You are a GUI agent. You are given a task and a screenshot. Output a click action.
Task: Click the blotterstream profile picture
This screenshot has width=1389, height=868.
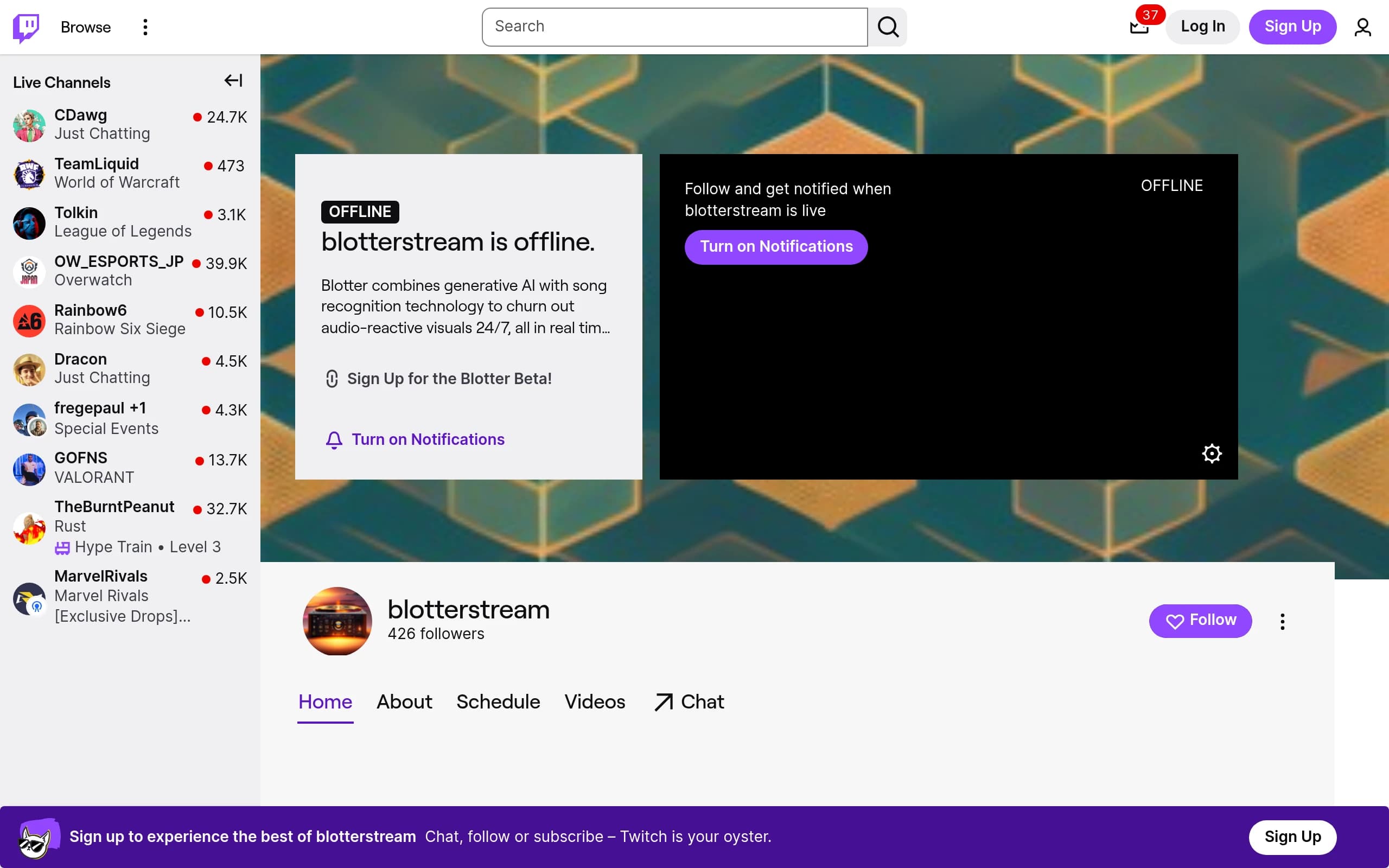(x=337, y=621)
